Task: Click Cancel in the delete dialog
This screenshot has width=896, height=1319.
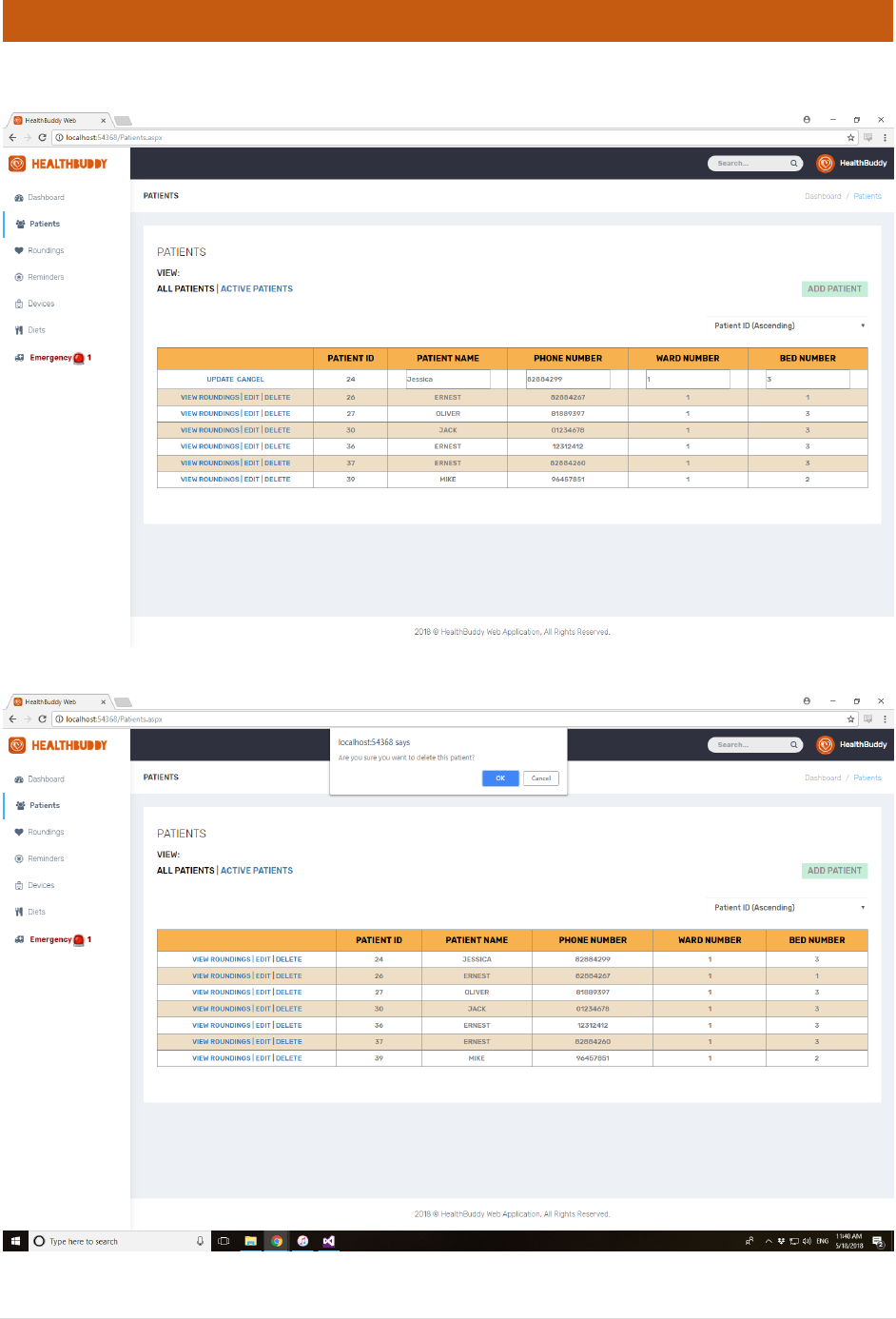Action: click(x=541, y=778)
